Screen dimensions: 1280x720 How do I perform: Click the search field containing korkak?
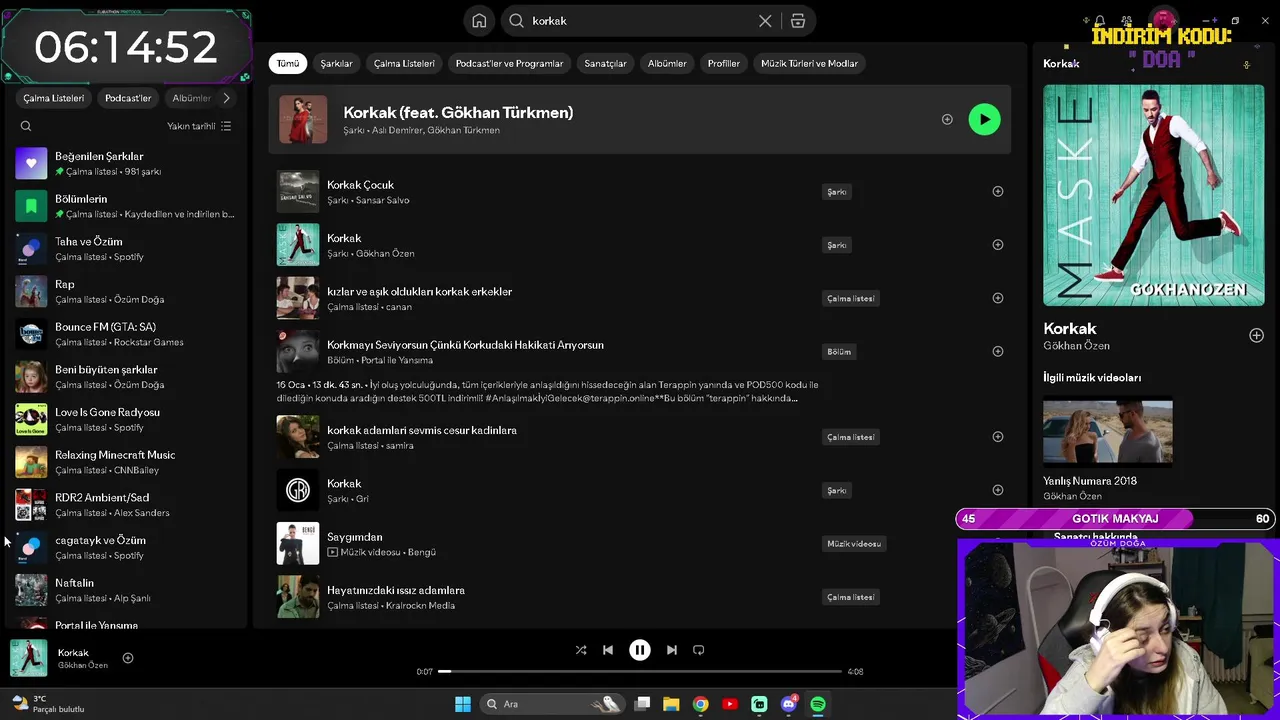pyautogui.click(x=640, y=21)
